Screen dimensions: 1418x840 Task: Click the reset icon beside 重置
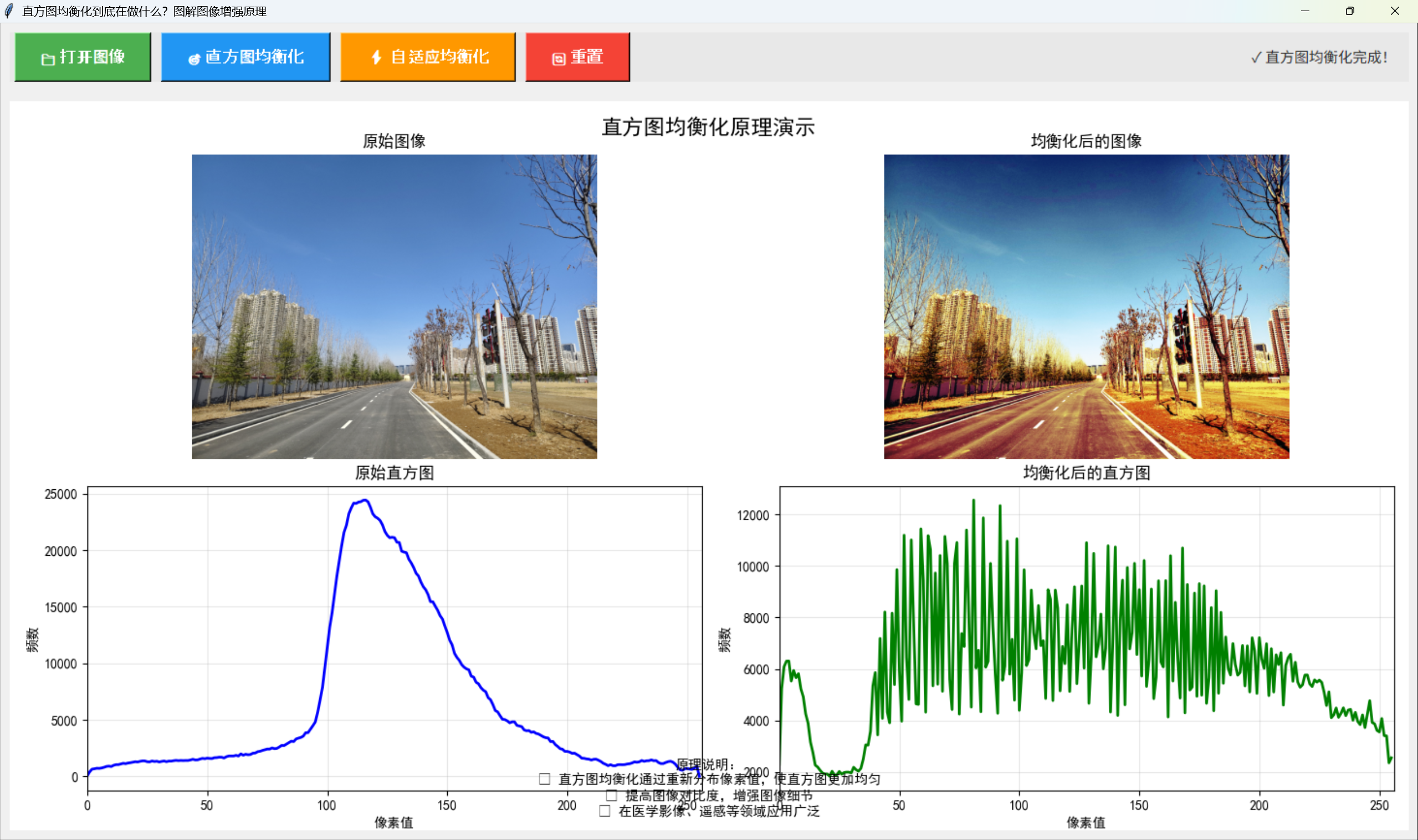(x=559, y=58)
